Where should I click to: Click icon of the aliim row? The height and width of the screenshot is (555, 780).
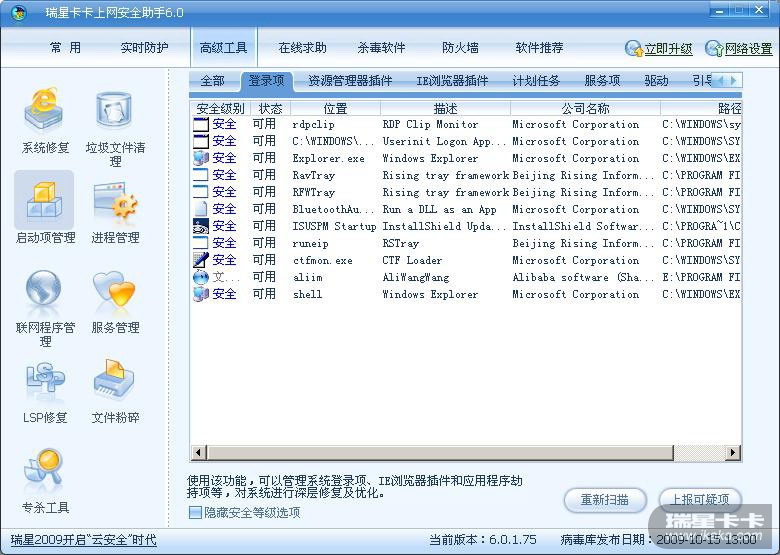click(x=200, y=277)
